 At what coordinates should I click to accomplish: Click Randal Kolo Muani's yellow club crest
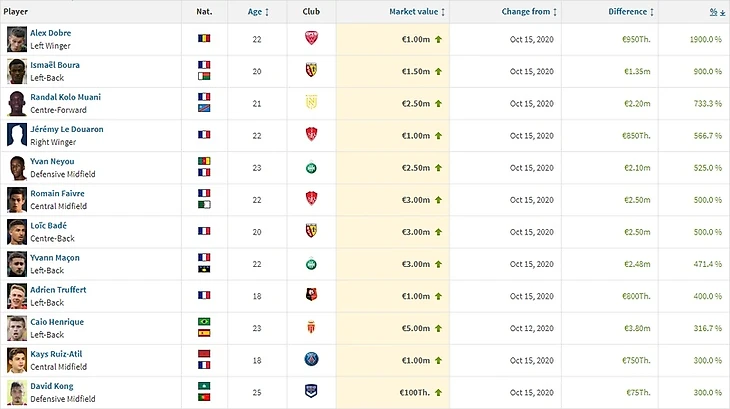311,102
